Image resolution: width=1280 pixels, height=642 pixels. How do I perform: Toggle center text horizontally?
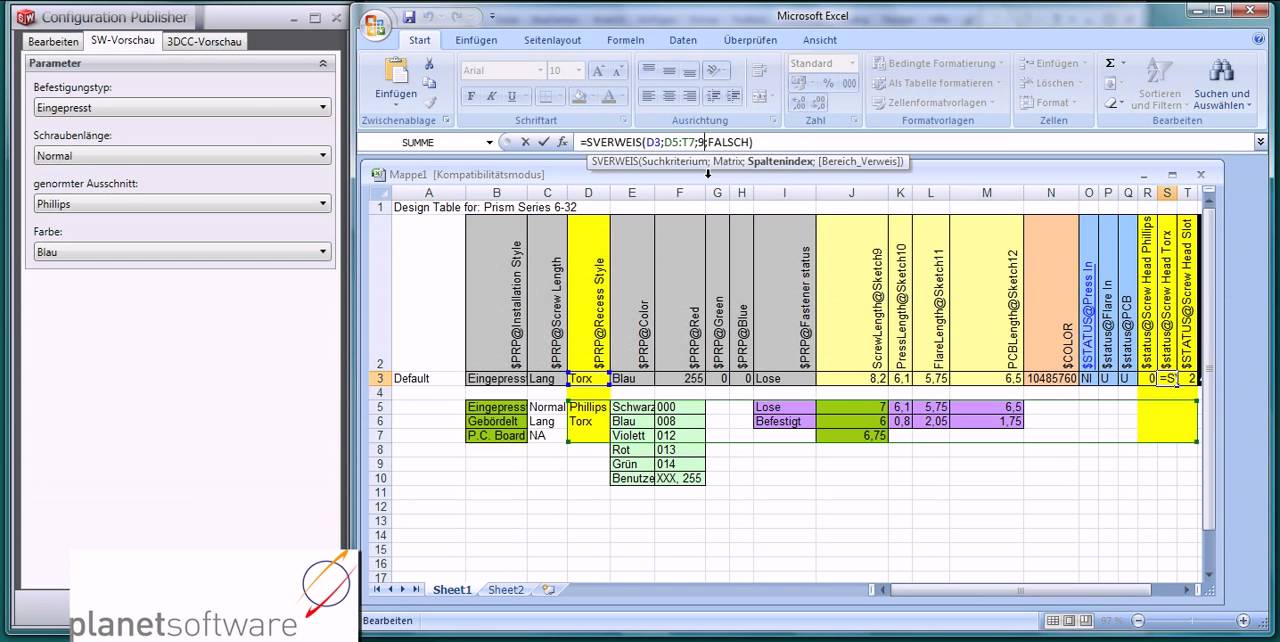coord(668,96)
